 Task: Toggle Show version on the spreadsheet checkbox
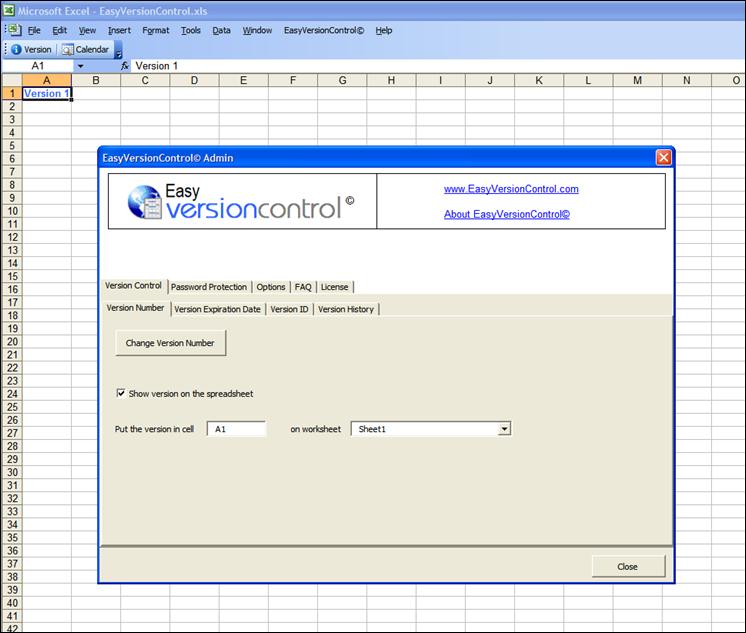(121, 393)
